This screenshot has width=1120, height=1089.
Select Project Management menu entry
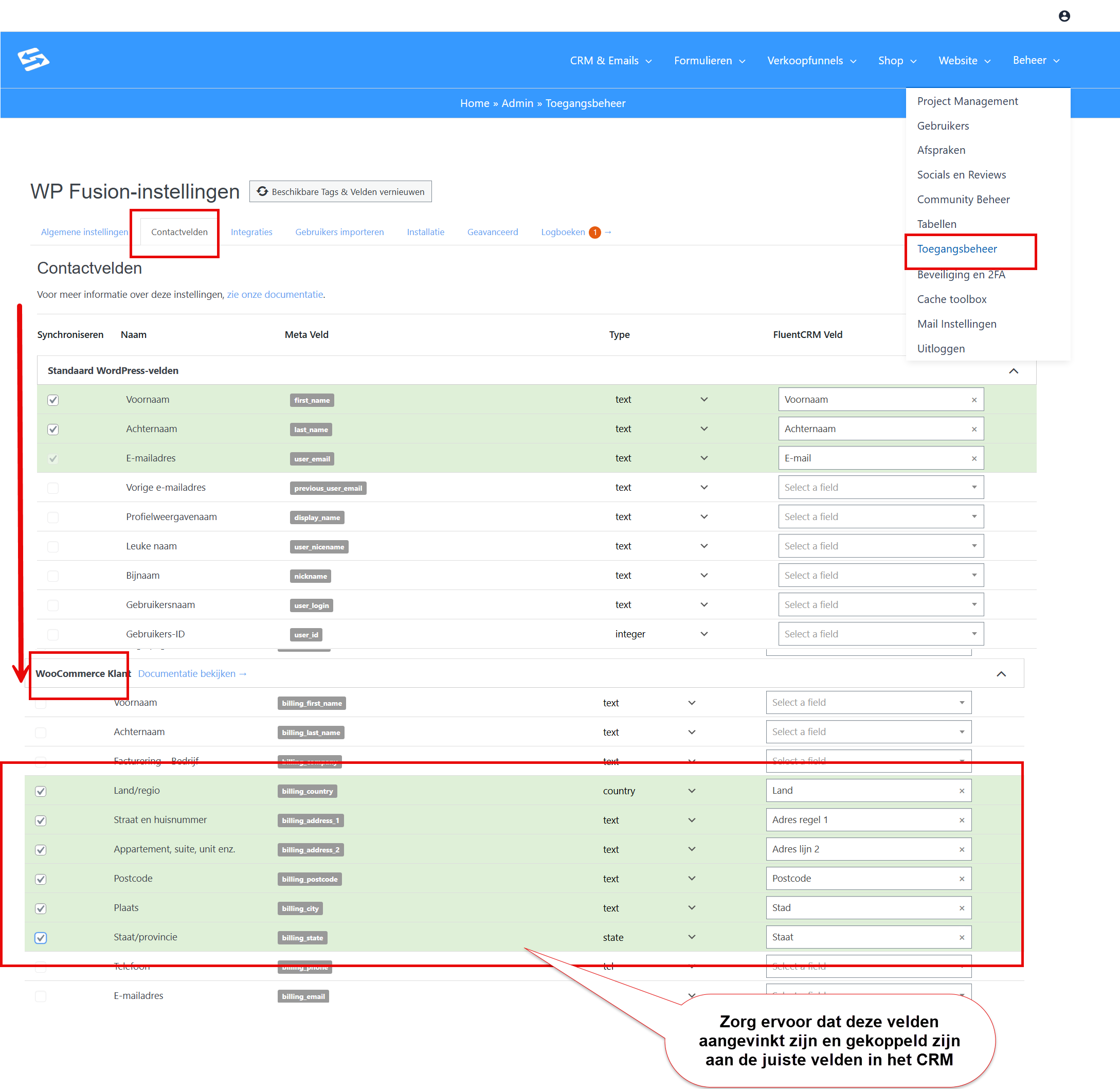click(x=967, y=101)
